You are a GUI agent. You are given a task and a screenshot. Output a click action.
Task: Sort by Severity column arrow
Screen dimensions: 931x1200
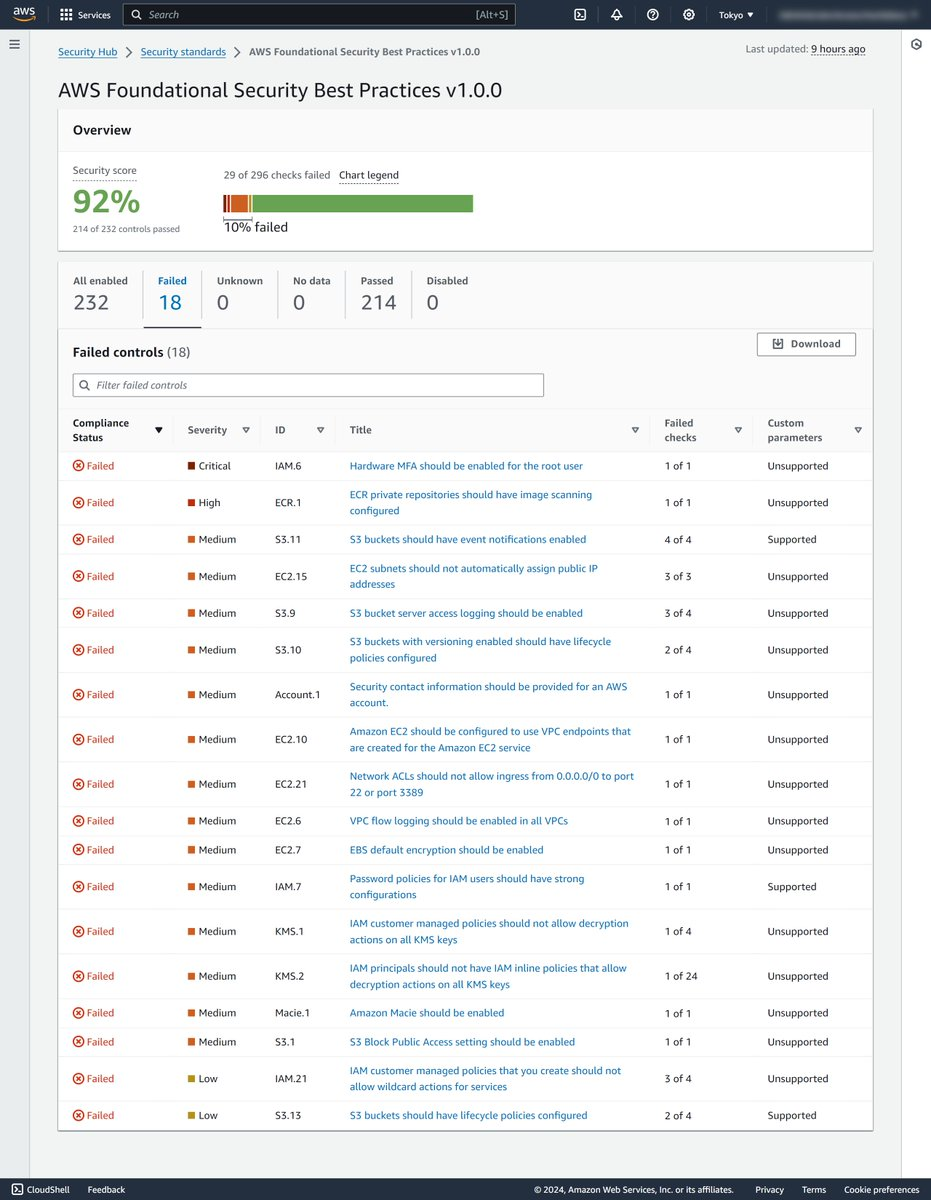245,430
